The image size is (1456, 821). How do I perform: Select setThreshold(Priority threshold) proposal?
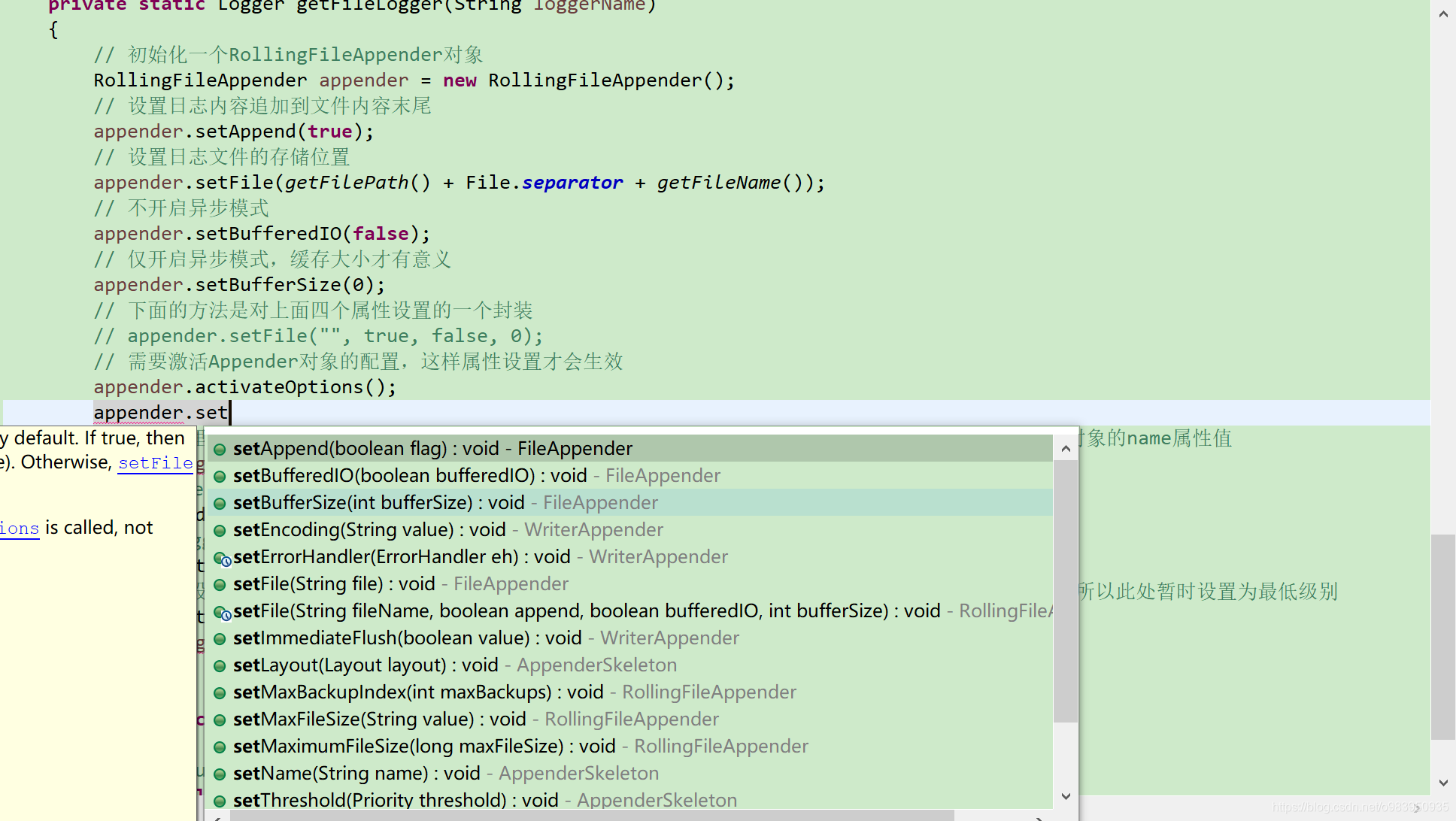tap(630, 799)
